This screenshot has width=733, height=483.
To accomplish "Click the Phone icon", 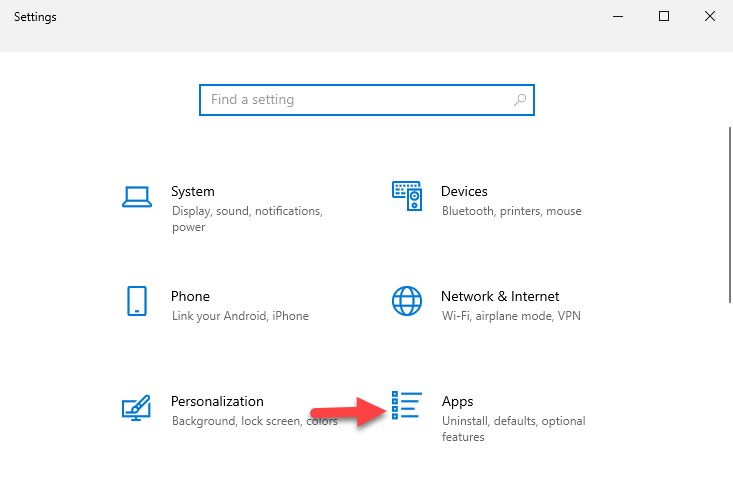I will 137,301.
